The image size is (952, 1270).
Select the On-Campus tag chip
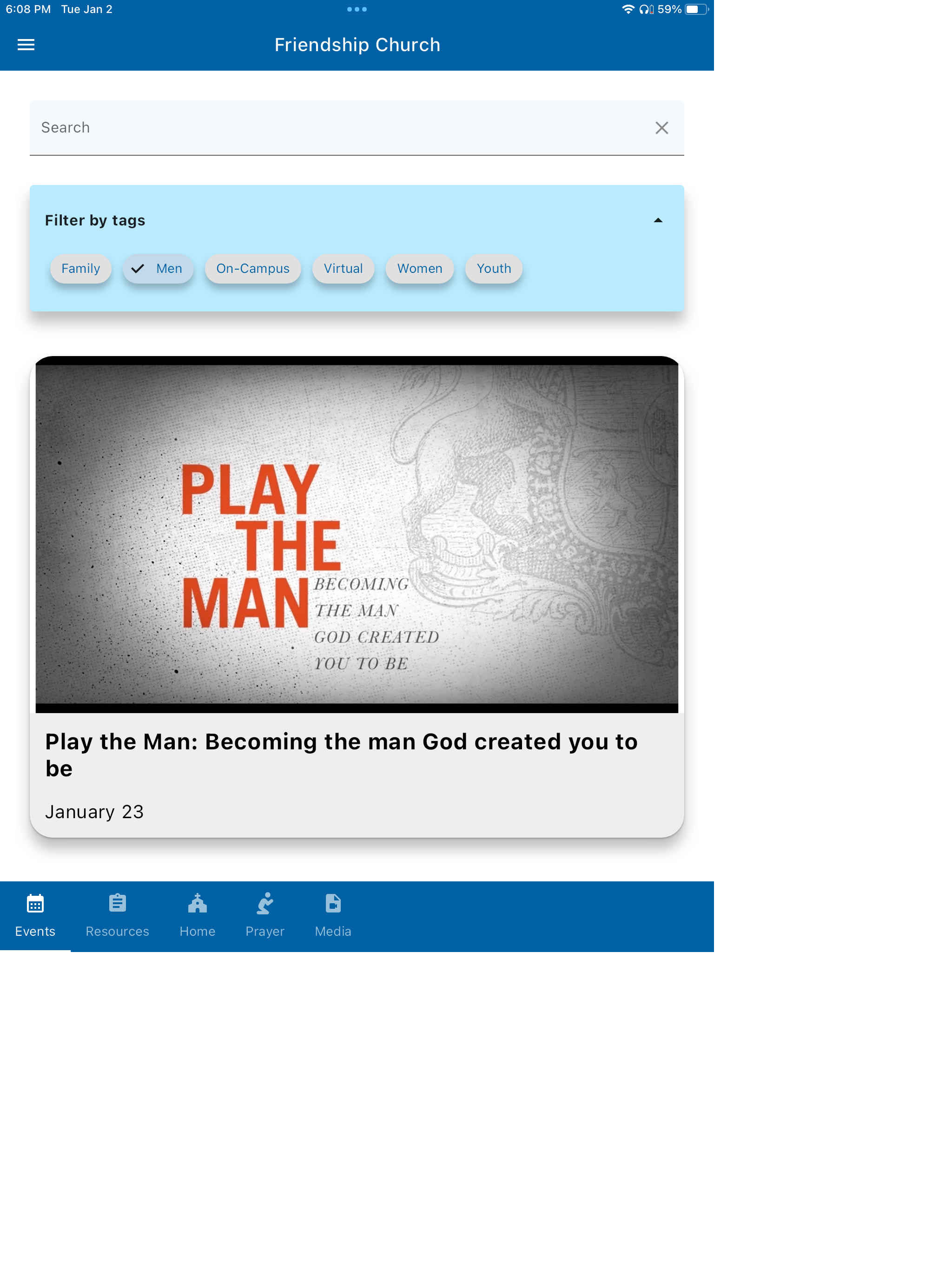pyautogui.click(x=252, y=269)
